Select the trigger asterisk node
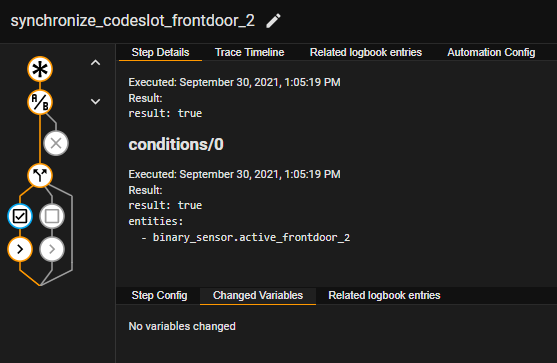This screenshot has width=557, height=363. (x=40, y=69)
